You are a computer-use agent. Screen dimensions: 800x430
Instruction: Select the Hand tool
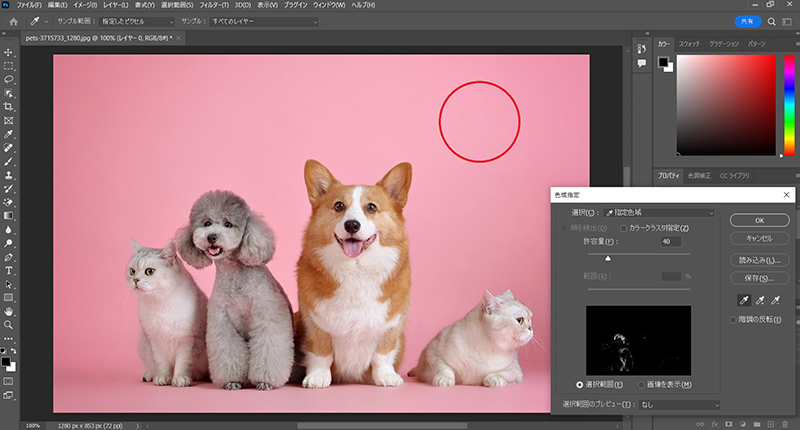(x=9, y=311)
